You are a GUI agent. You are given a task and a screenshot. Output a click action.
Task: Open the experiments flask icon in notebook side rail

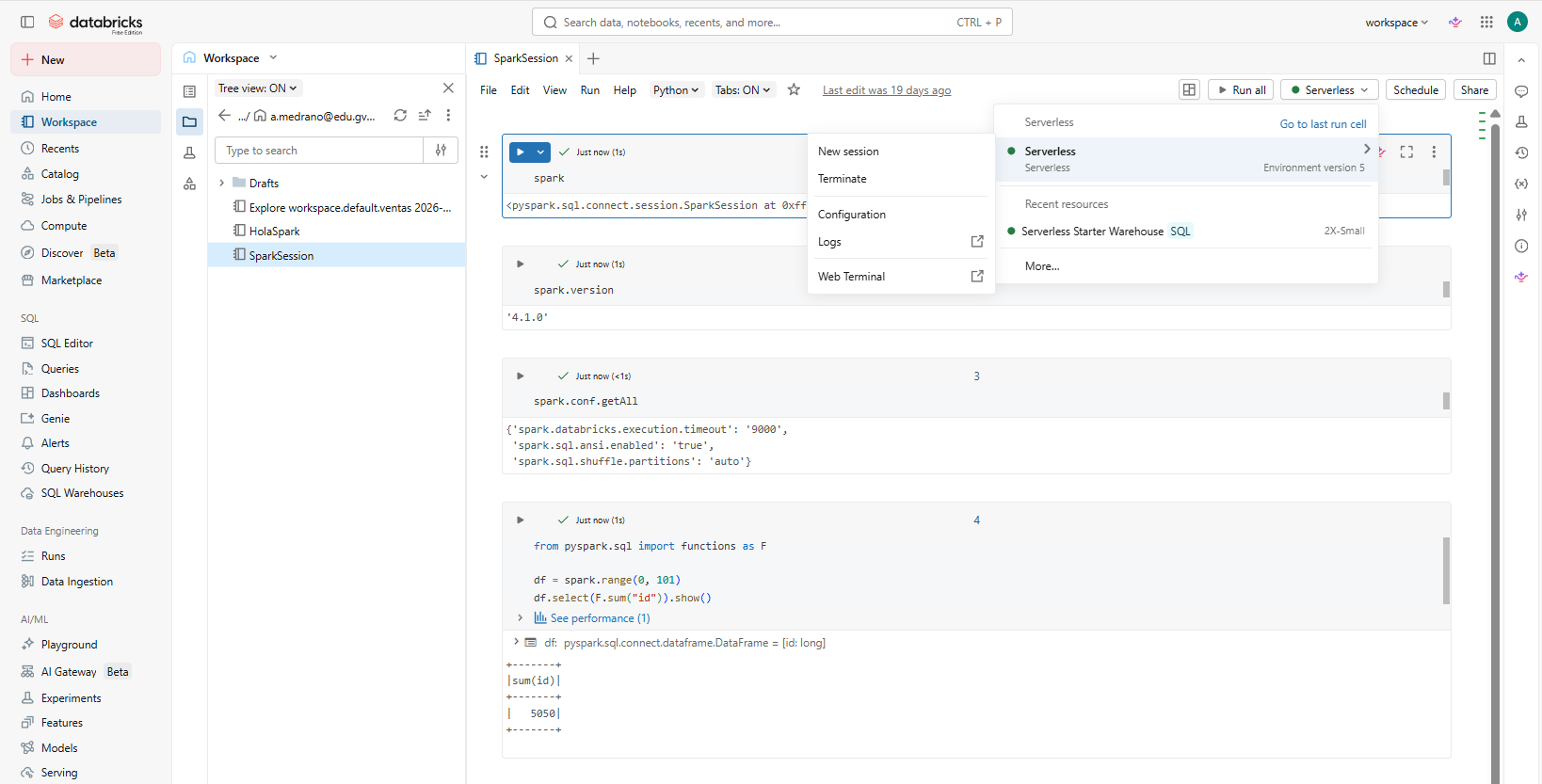coord(189,152)
